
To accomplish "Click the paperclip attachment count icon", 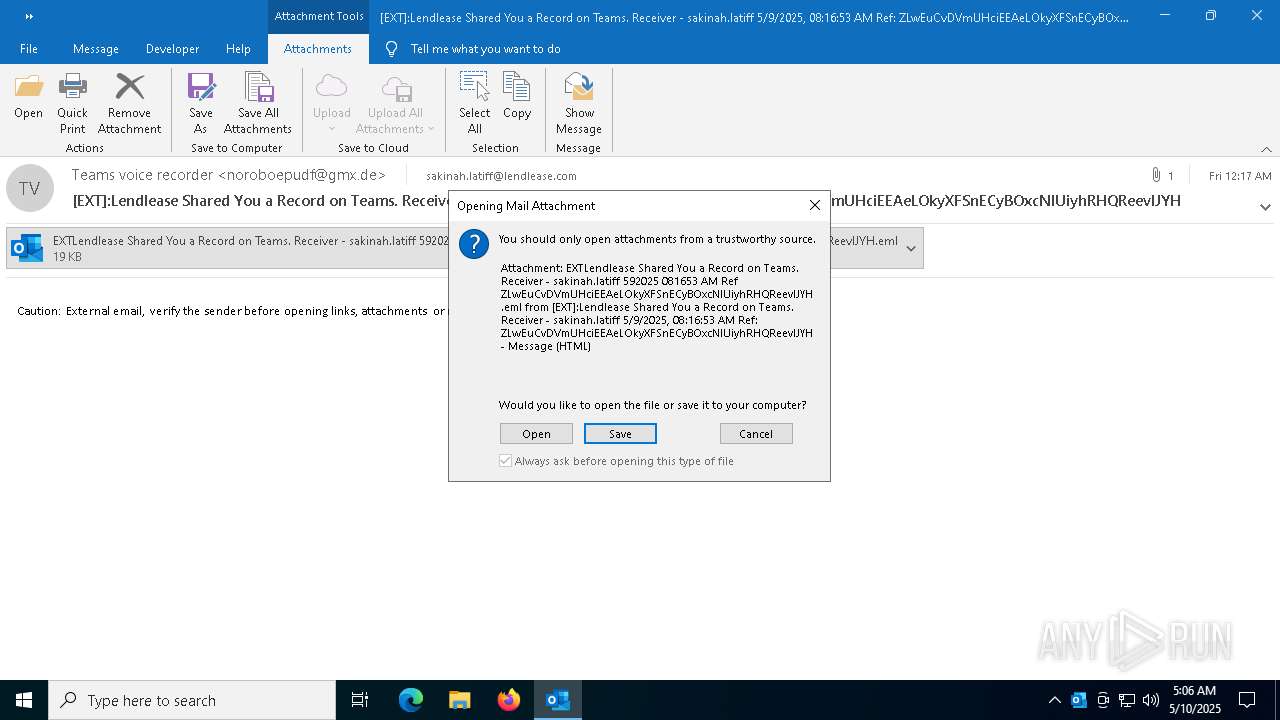I will click(1157, 176).
